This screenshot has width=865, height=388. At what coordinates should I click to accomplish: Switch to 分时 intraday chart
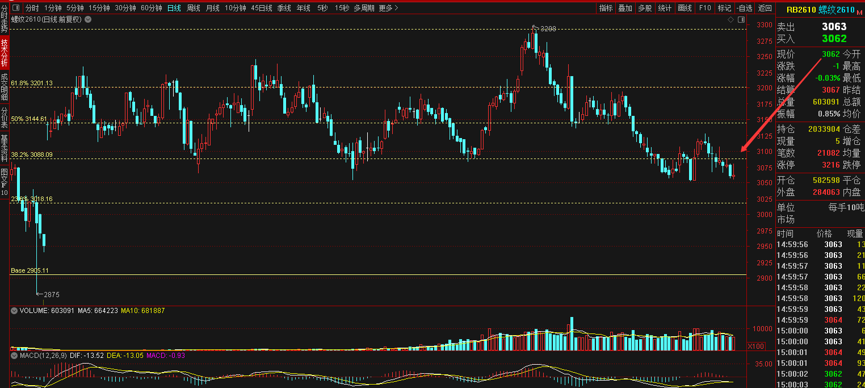[33, 8]
